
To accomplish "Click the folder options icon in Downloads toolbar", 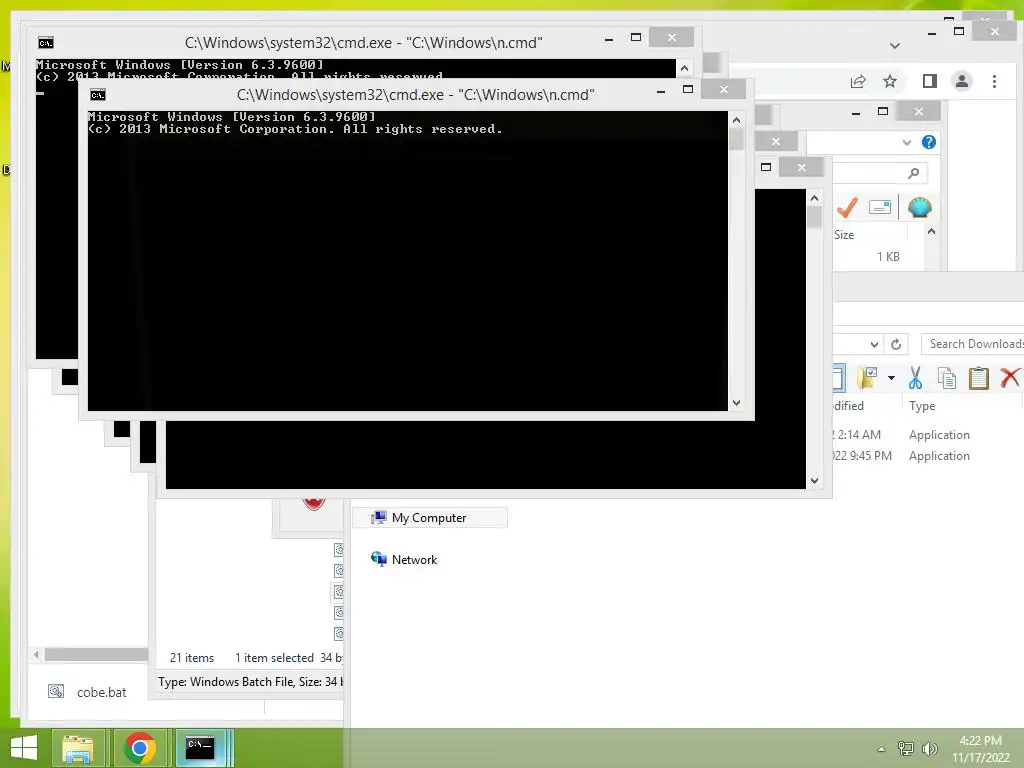I will click(867, 377).
